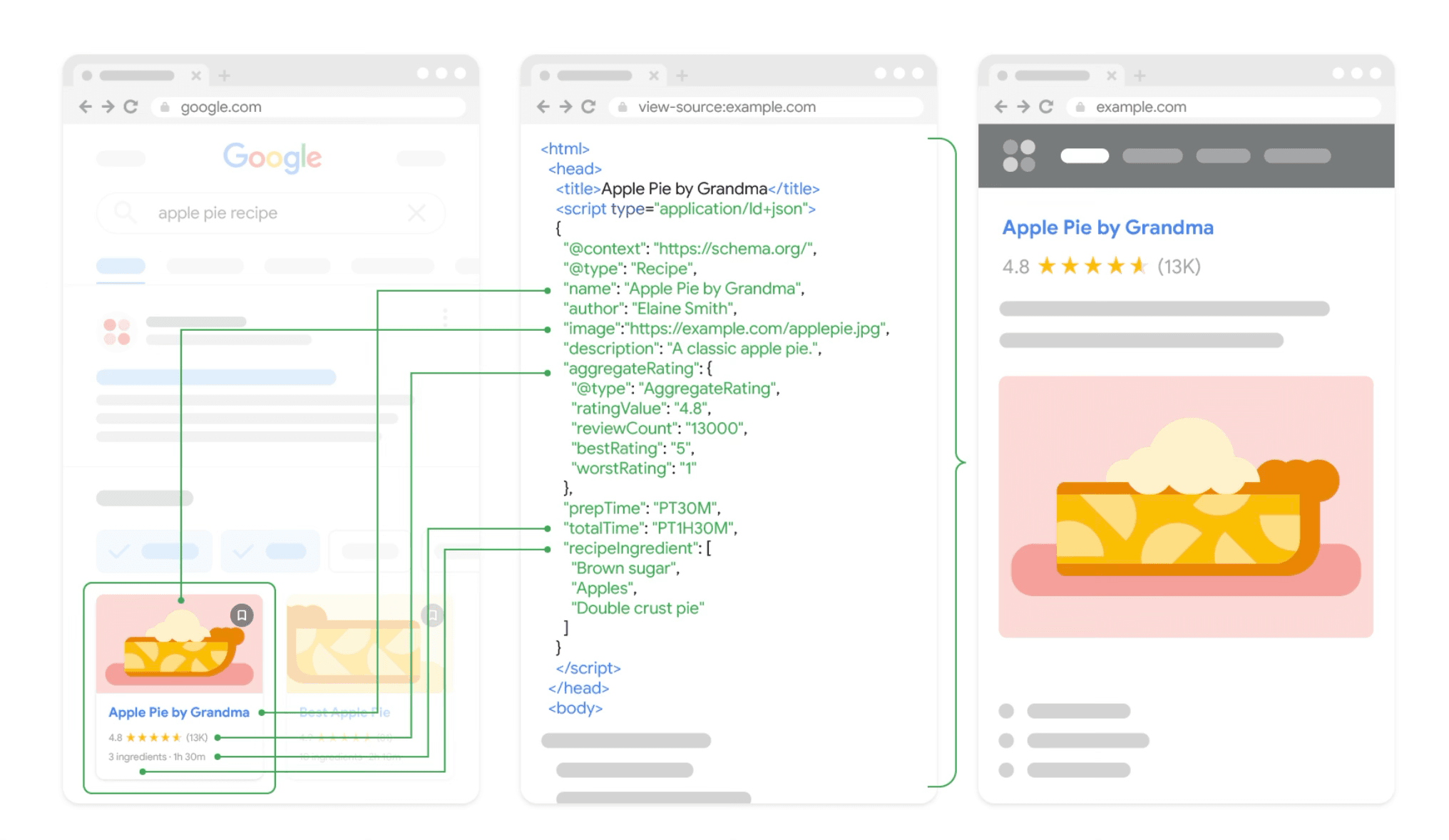Click reload icon in example.com browser

(1046, 107)
